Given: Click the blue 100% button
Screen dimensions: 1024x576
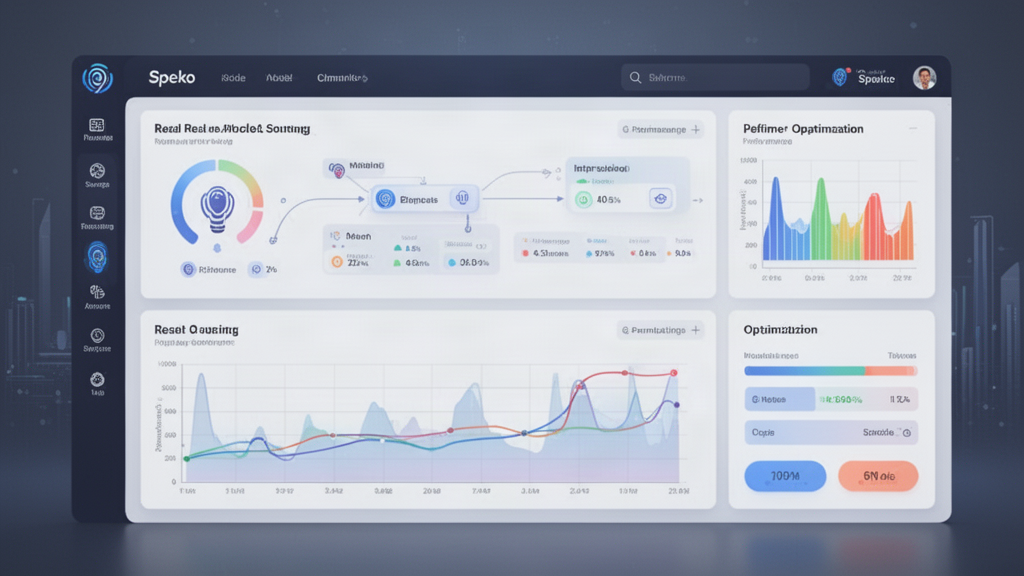Looking at the screenshot, I should tap(785, 476).
